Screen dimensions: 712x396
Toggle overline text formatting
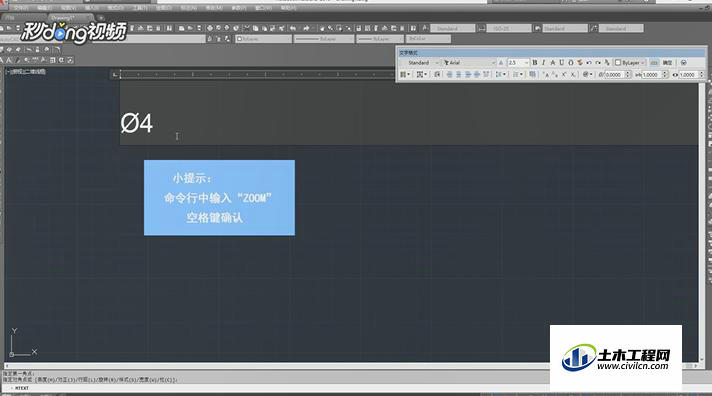(x=571, y=63)
